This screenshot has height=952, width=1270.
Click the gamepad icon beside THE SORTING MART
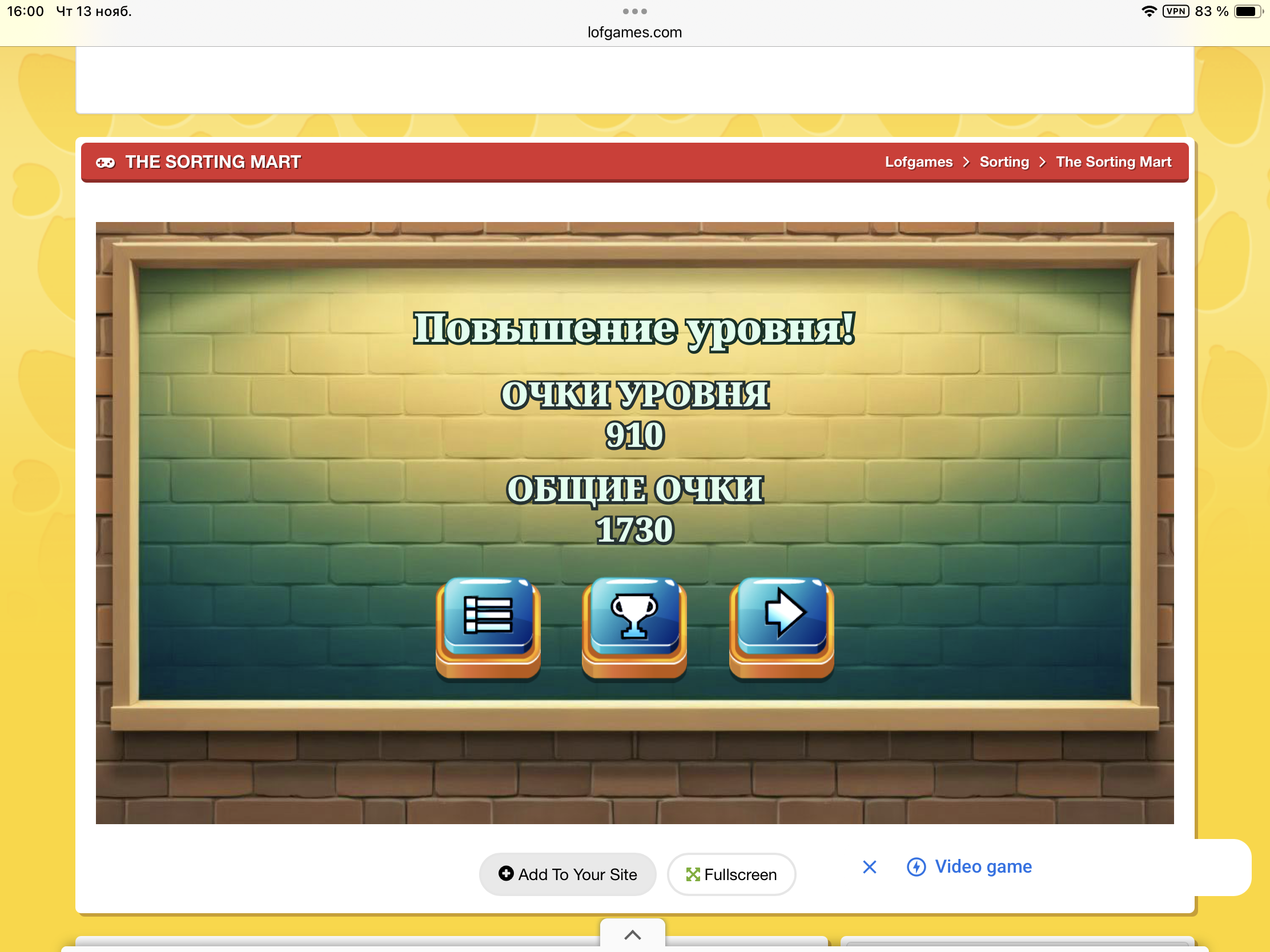point(106,163)
